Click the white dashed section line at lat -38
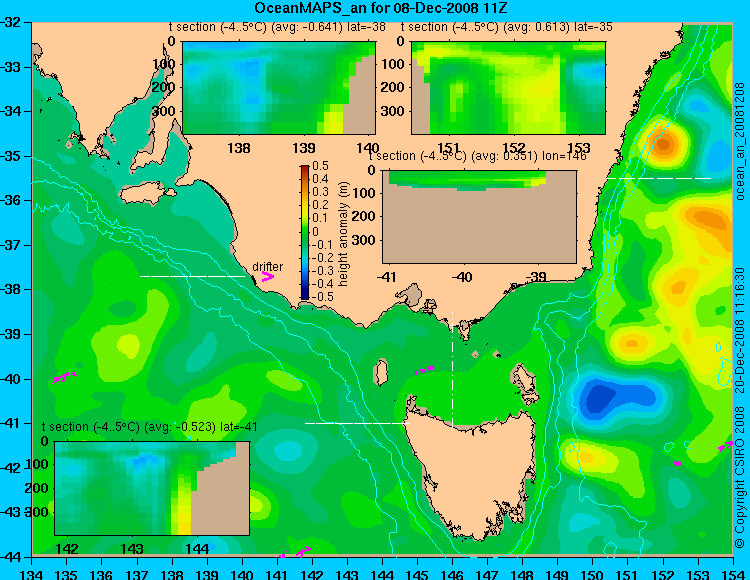 (x=192, y=276)
